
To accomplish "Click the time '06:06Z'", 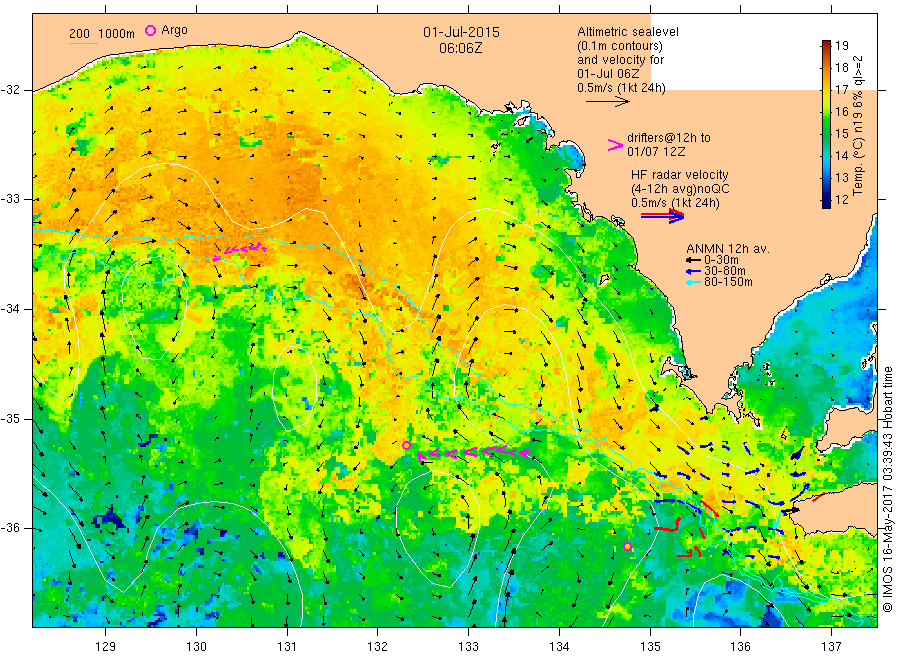I will pyautogui.click(x=461, y=48).
